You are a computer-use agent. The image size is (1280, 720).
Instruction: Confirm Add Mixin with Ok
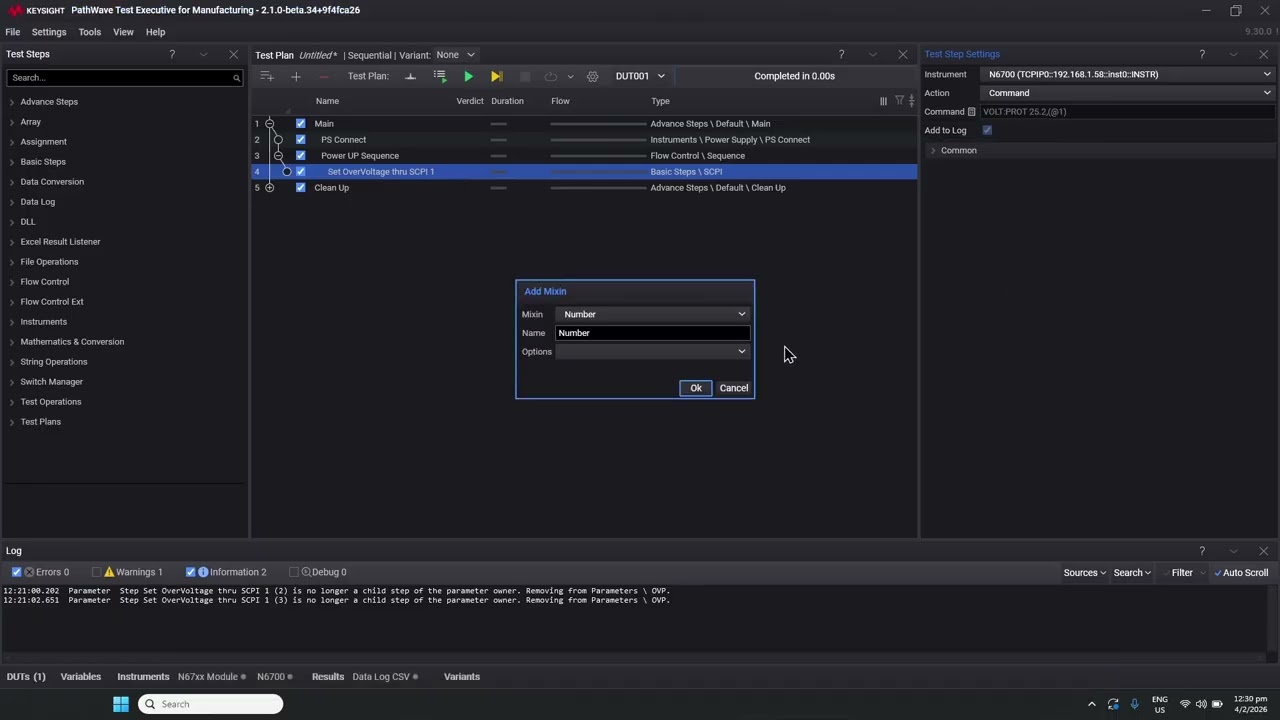696,388
